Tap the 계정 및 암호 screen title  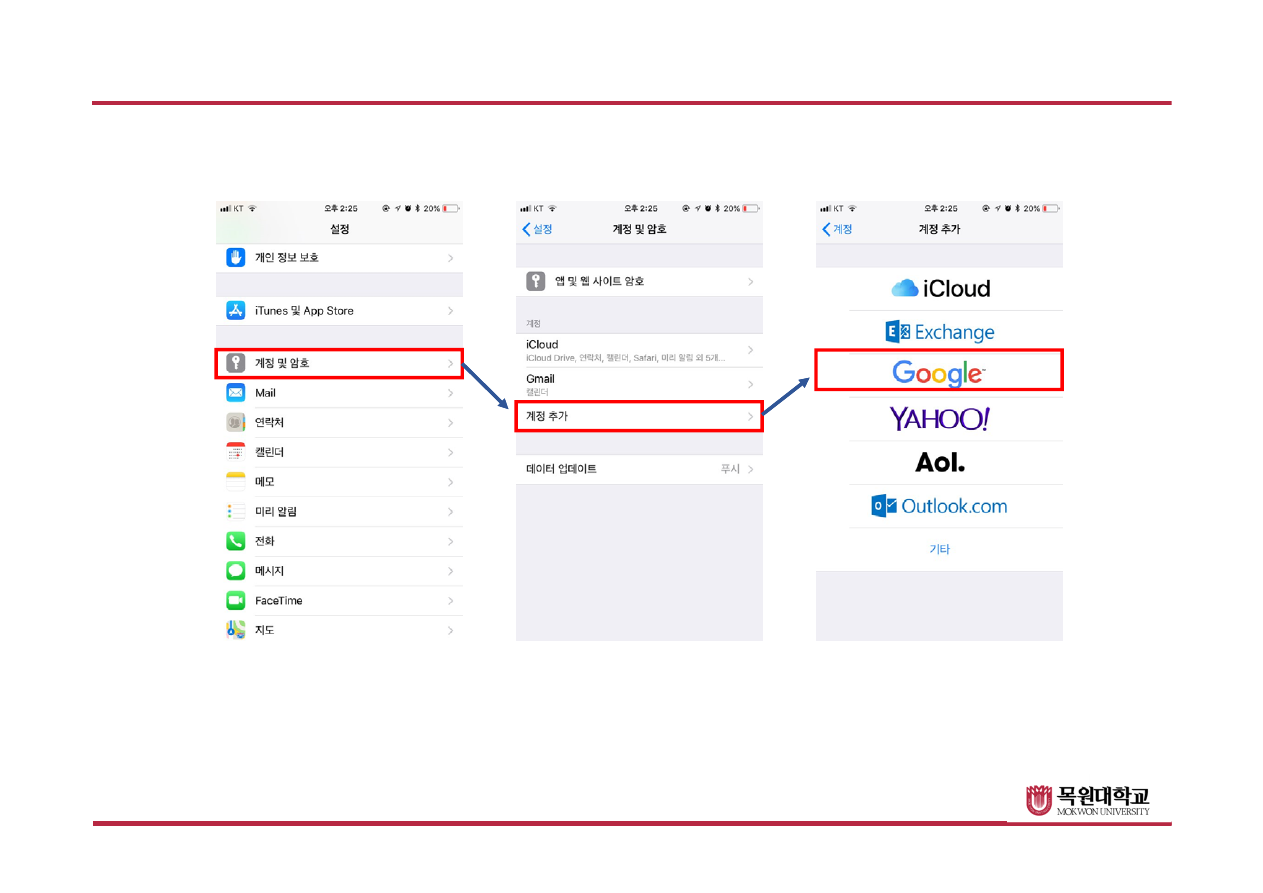(x=639, y=229)
